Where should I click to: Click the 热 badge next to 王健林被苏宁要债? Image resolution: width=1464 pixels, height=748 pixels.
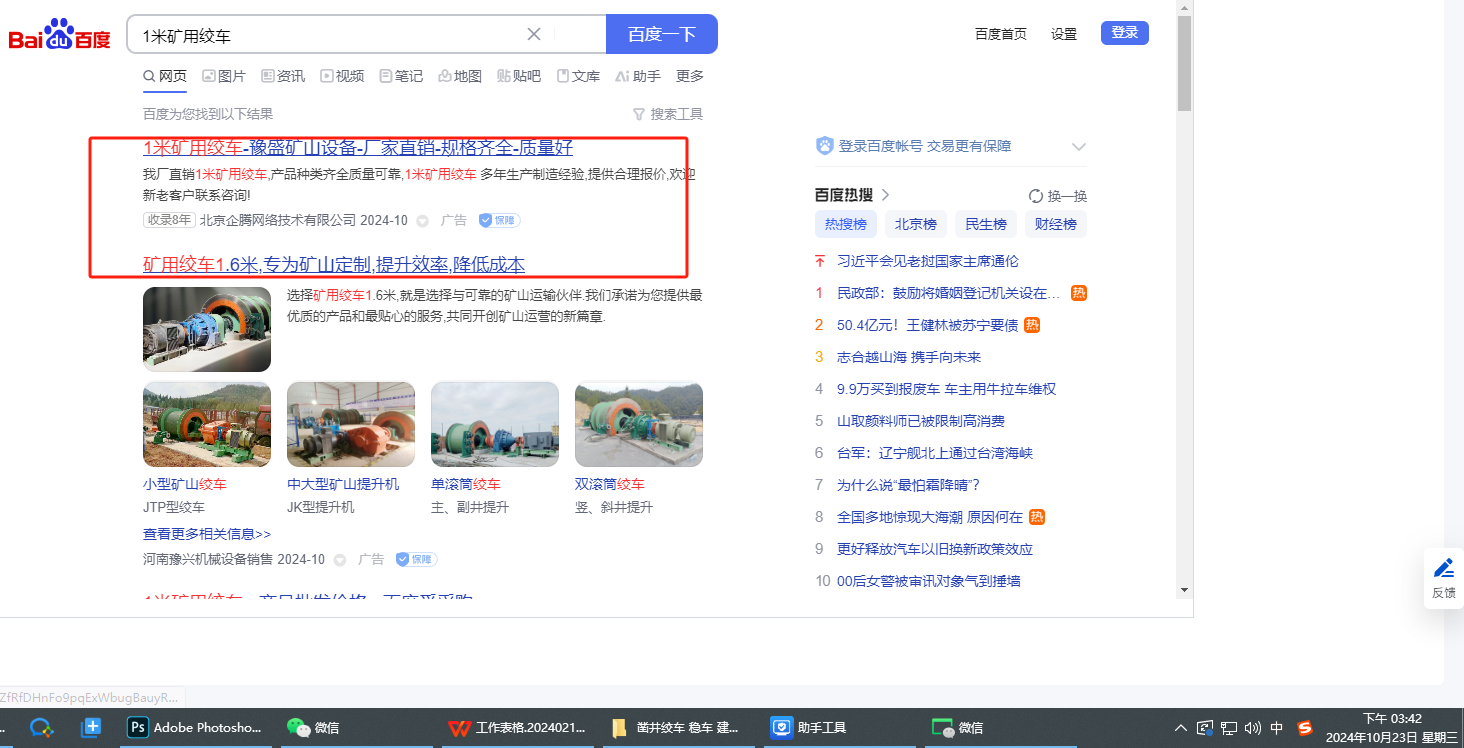click(1032, 325)
